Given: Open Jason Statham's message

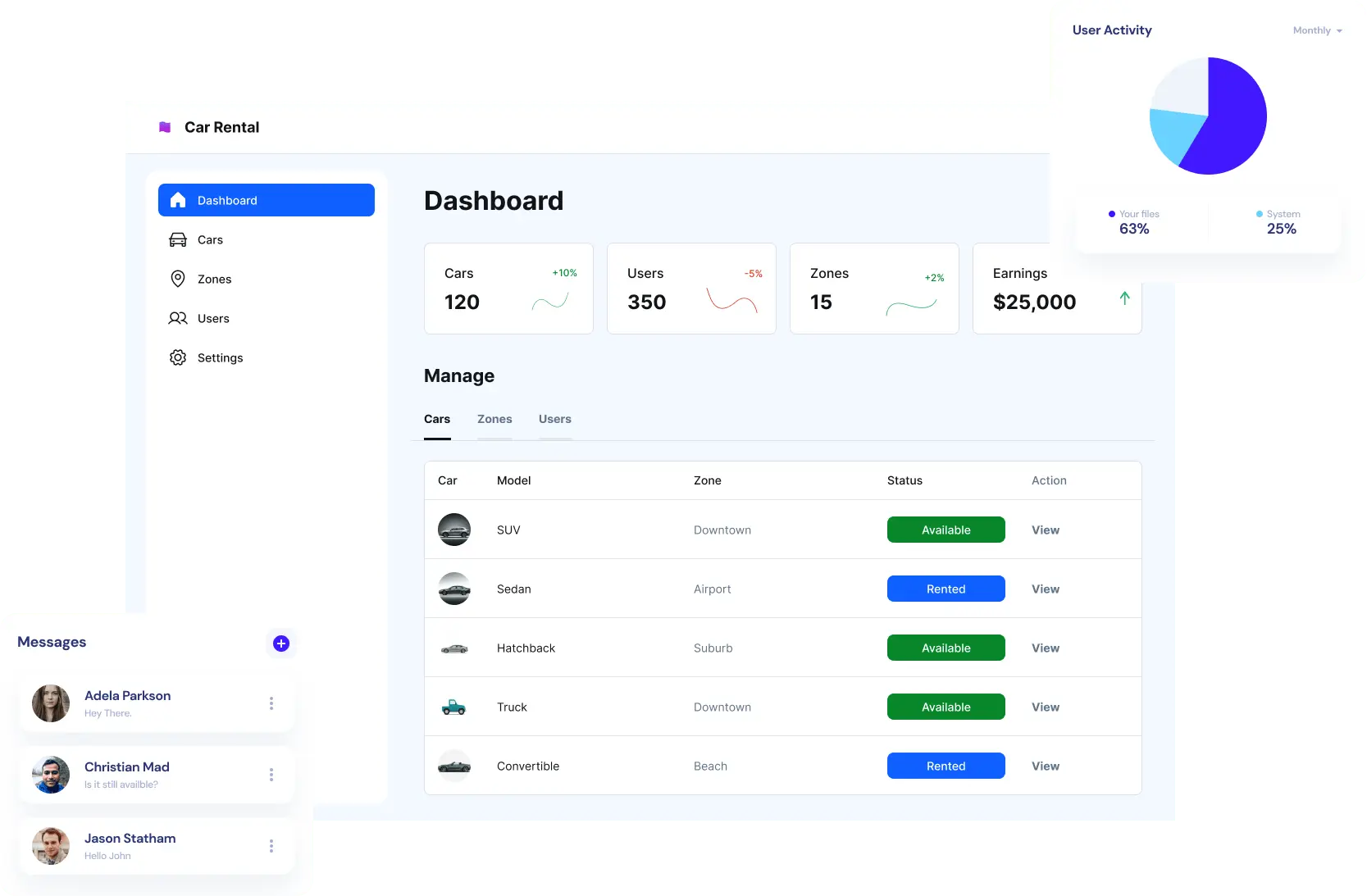Looking at the screenshot, I should pyautogui.click(x=157, y=846).
